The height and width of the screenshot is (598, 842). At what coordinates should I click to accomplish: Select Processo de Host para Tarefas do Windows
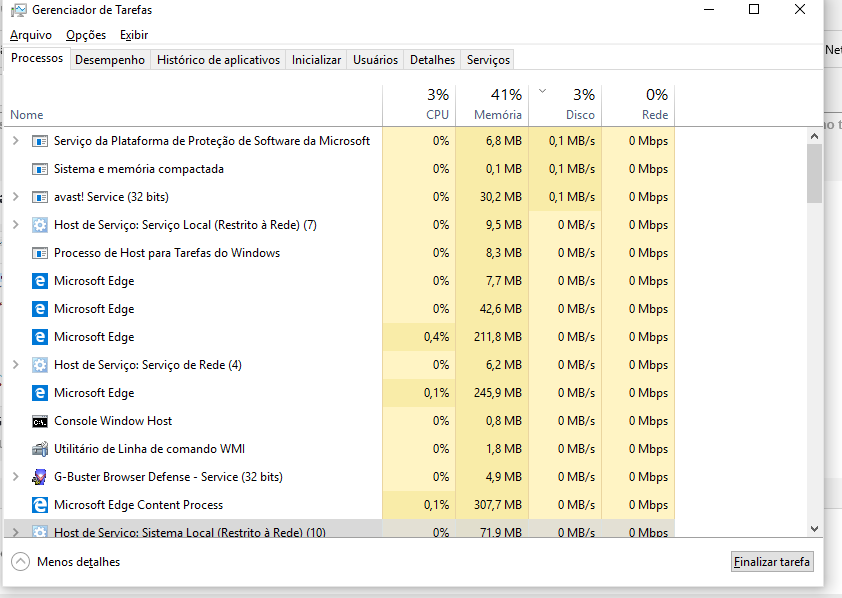167,253
